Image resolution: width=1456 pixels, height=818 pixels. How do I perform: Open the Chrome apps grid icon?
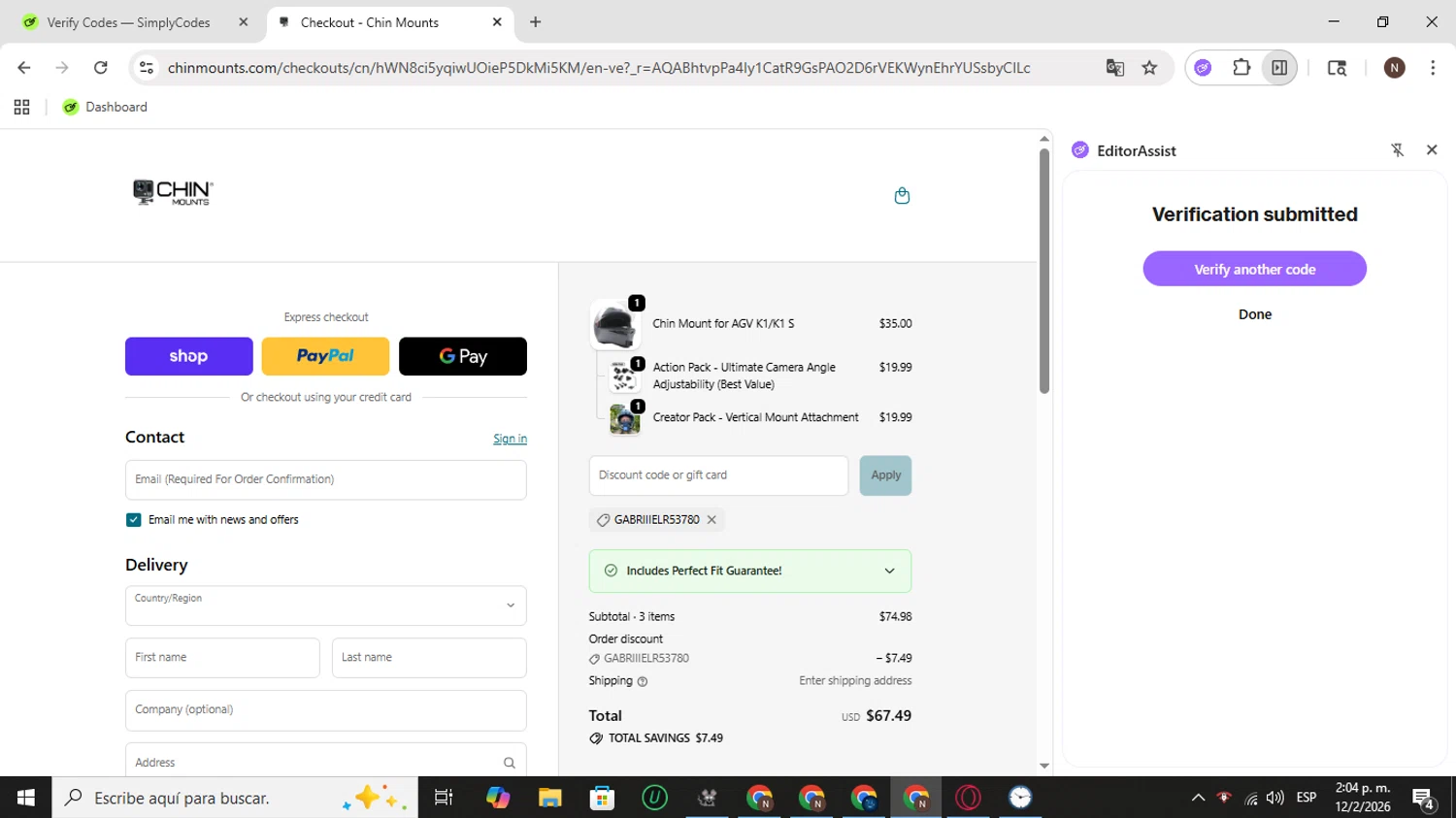pos(21,107)
